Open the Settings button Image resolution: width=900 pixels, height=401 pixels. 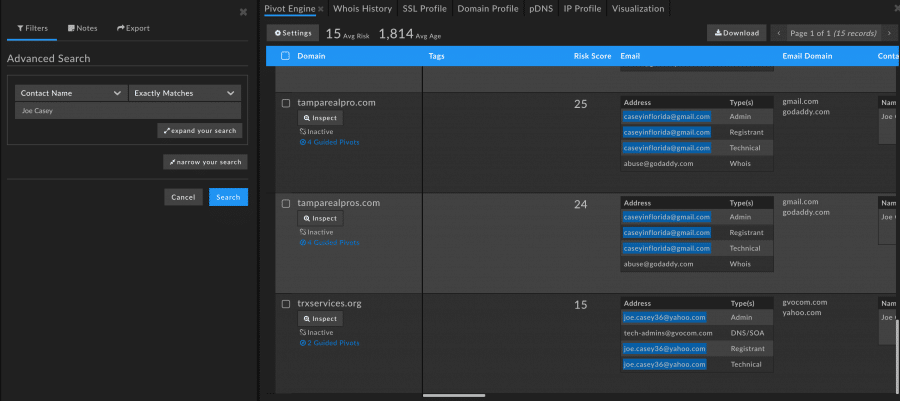pos(293,33)
